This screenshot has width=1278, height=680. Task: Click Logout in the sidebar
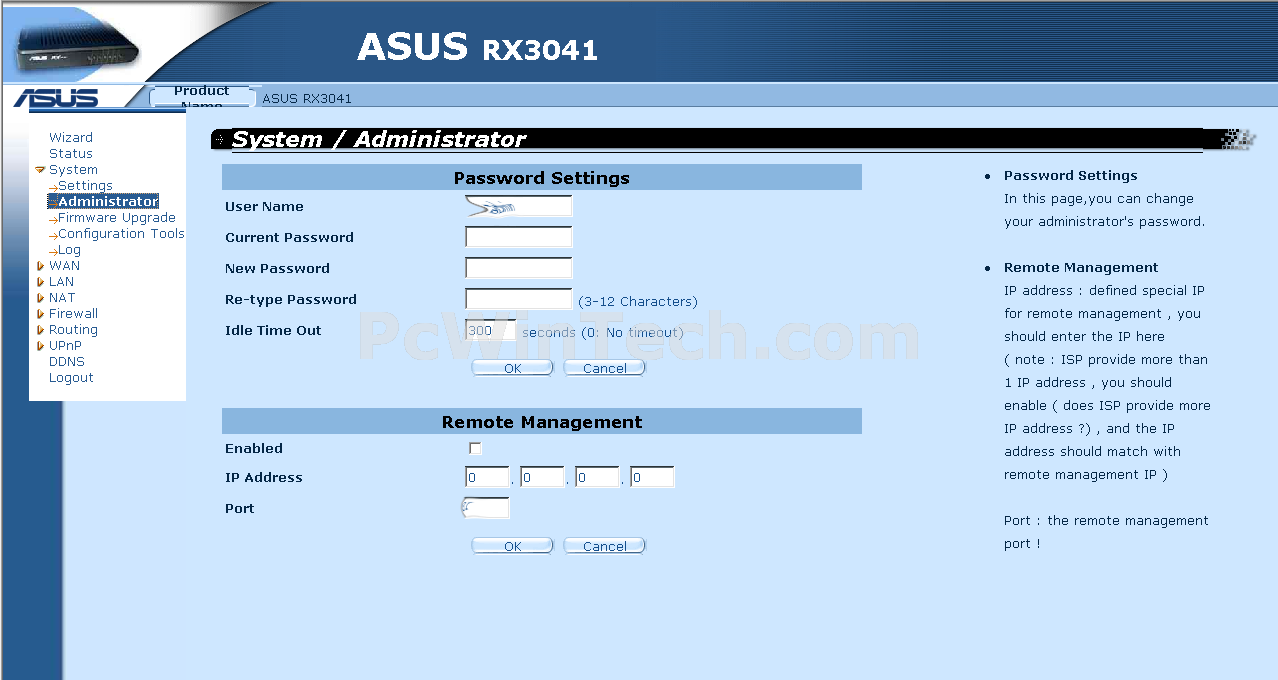[71, 378]
